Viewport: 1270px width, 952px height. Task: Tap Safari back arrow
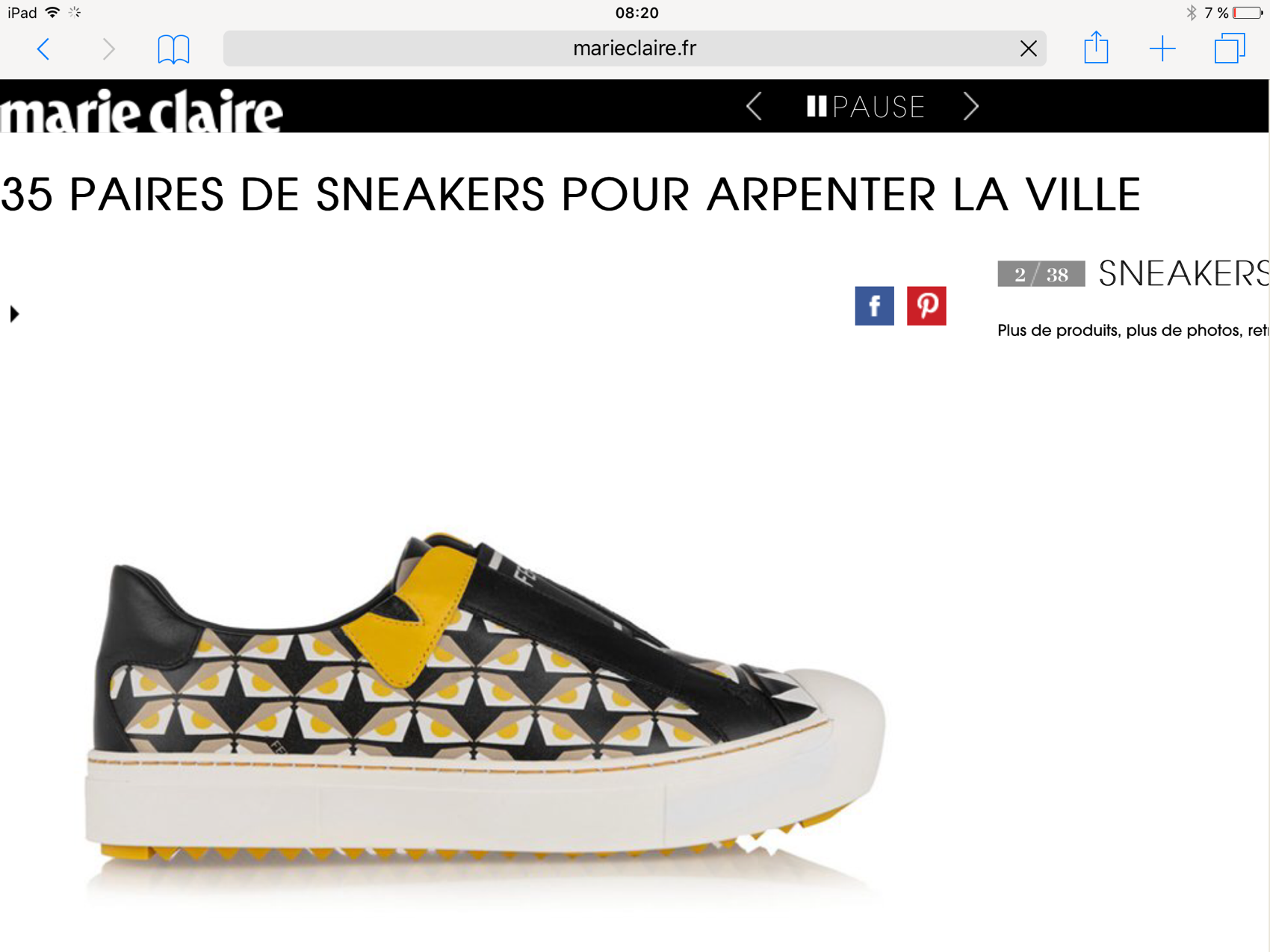[x=43, y=49]
